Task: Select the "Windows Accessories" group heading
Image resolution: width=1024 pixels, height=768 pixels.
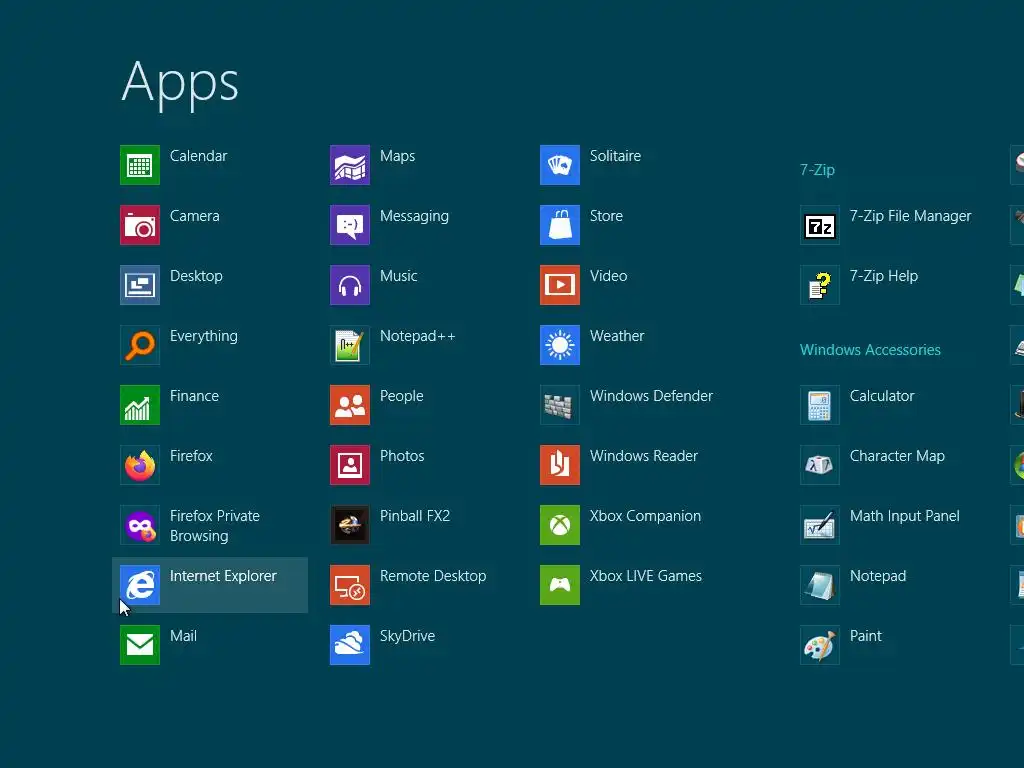Action: pyautogui.click(x=870, y=350)
